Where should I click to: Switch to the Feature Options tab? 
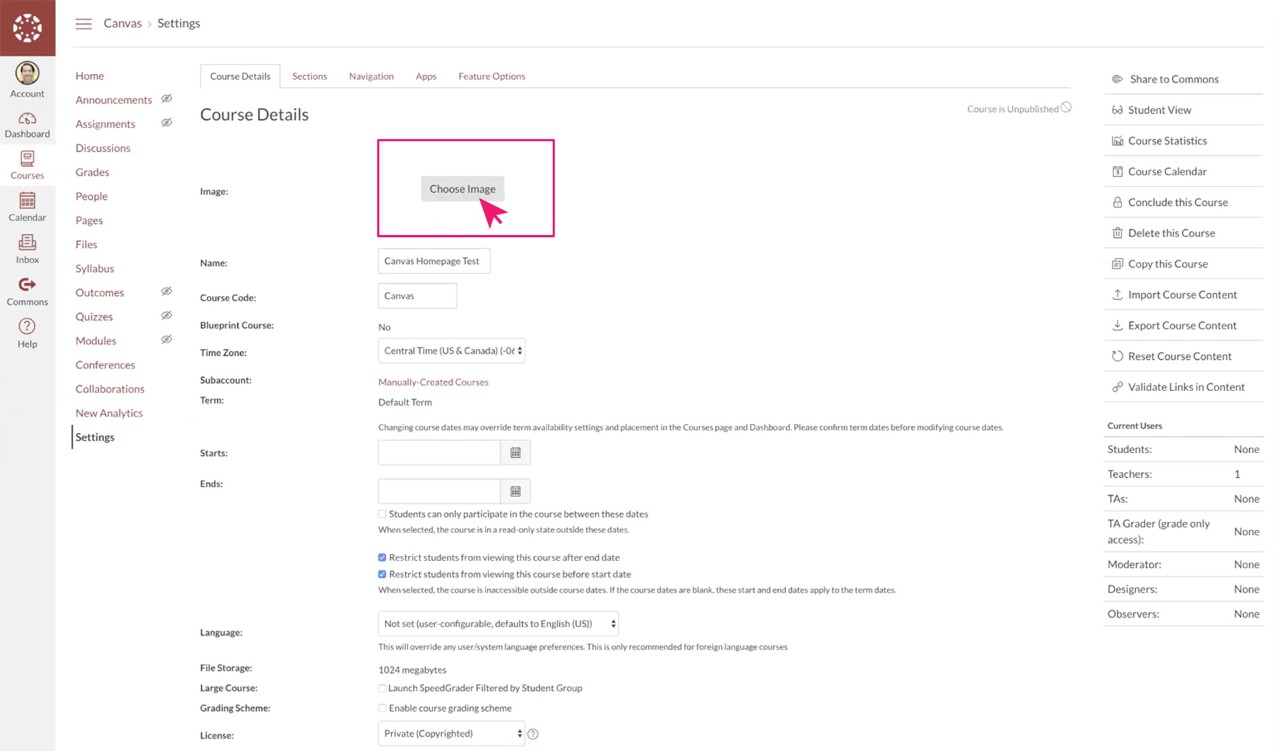tap(491, 76)
